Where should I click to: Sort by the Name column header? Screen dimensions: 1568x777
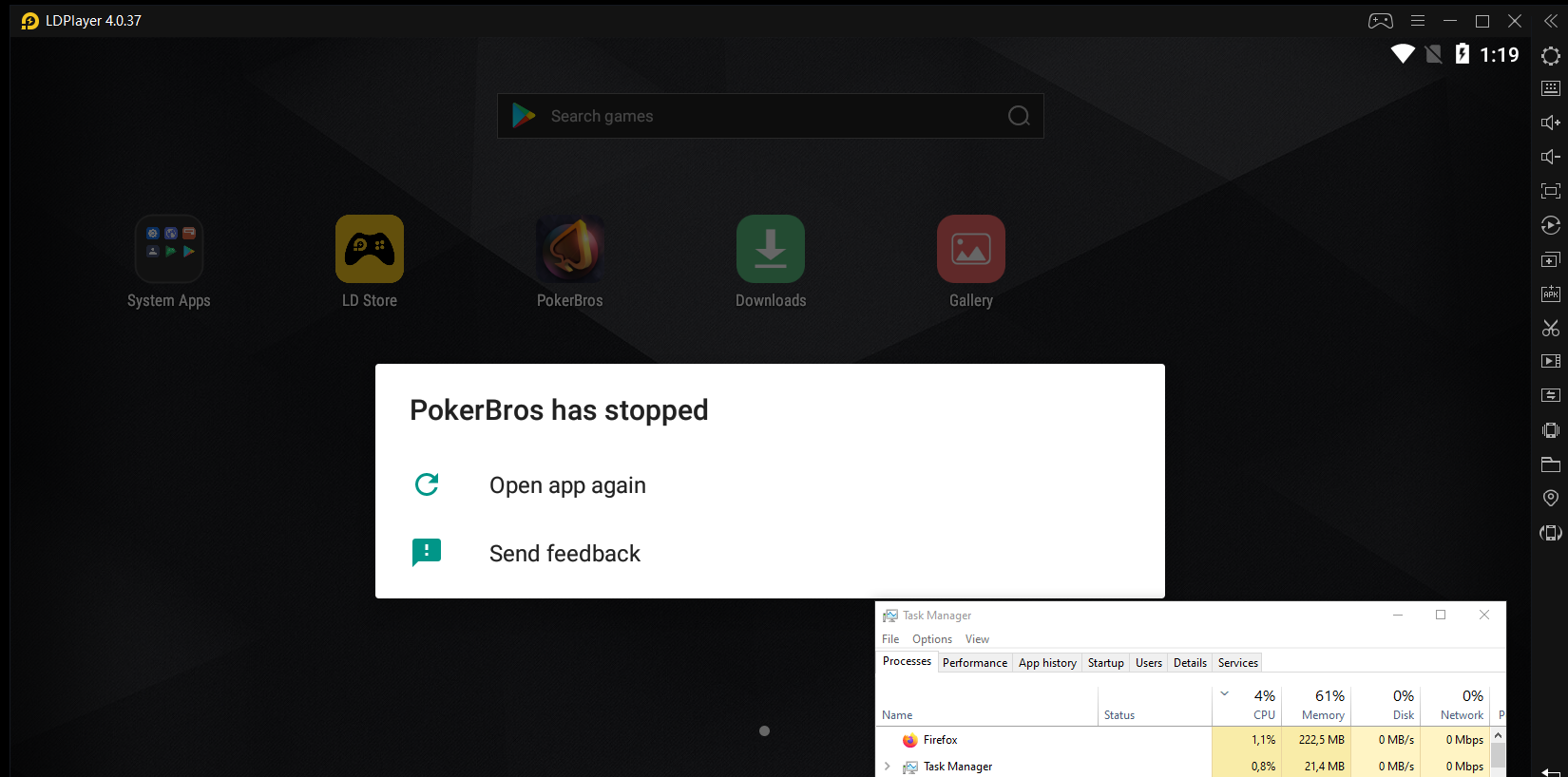pyautogui.click(x=986, y=706)
